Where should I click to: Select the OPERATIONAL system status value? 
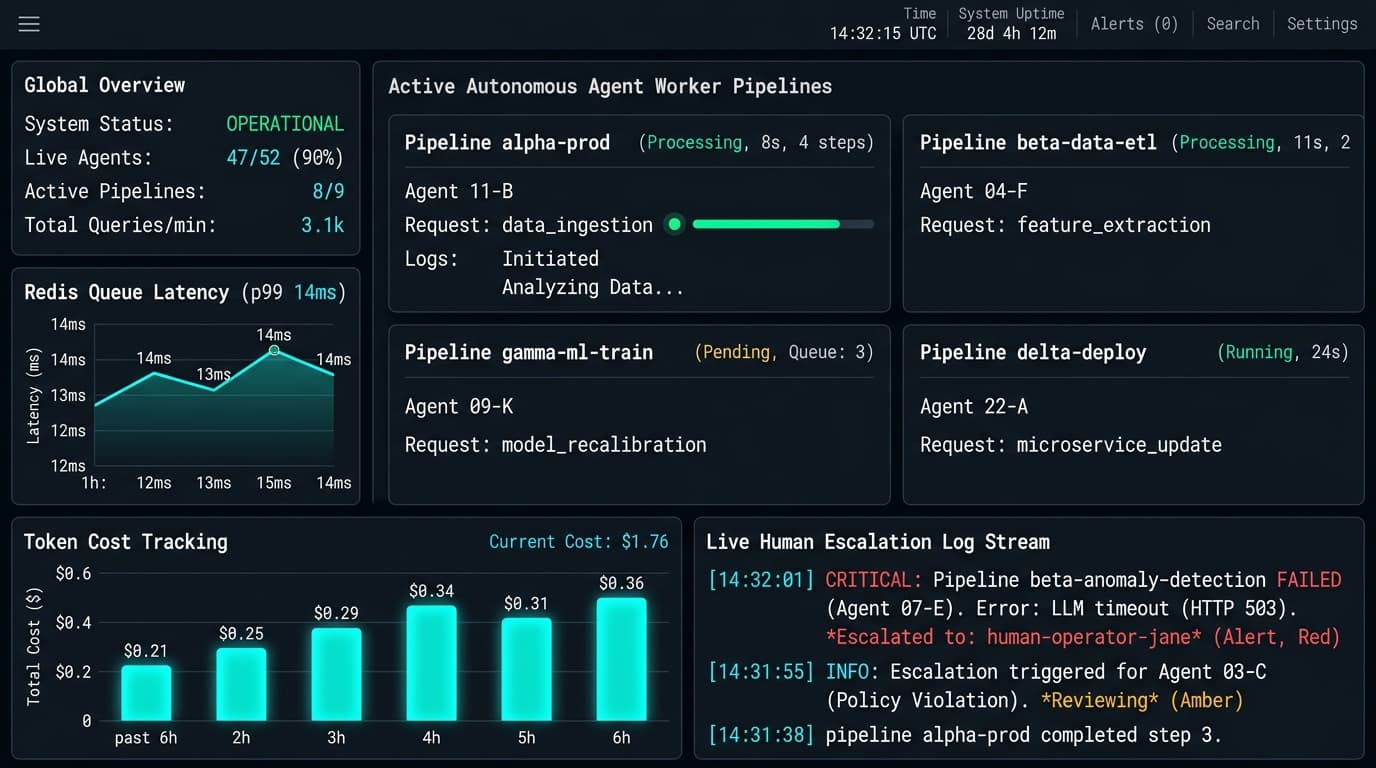pyautogui.click(x=285, y=124)
